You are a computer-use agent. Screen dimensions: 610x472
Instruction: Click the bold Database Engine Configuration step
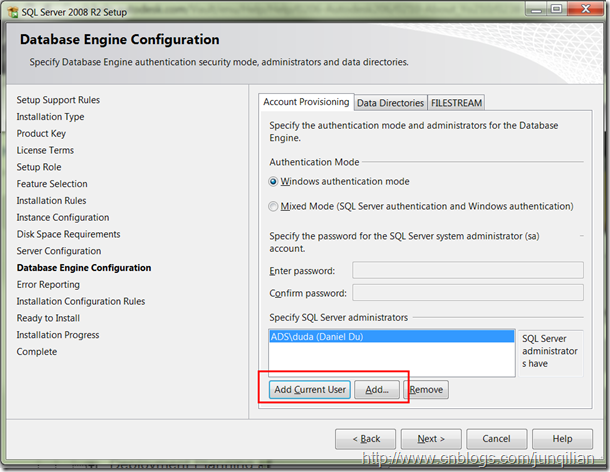point(84,268)
